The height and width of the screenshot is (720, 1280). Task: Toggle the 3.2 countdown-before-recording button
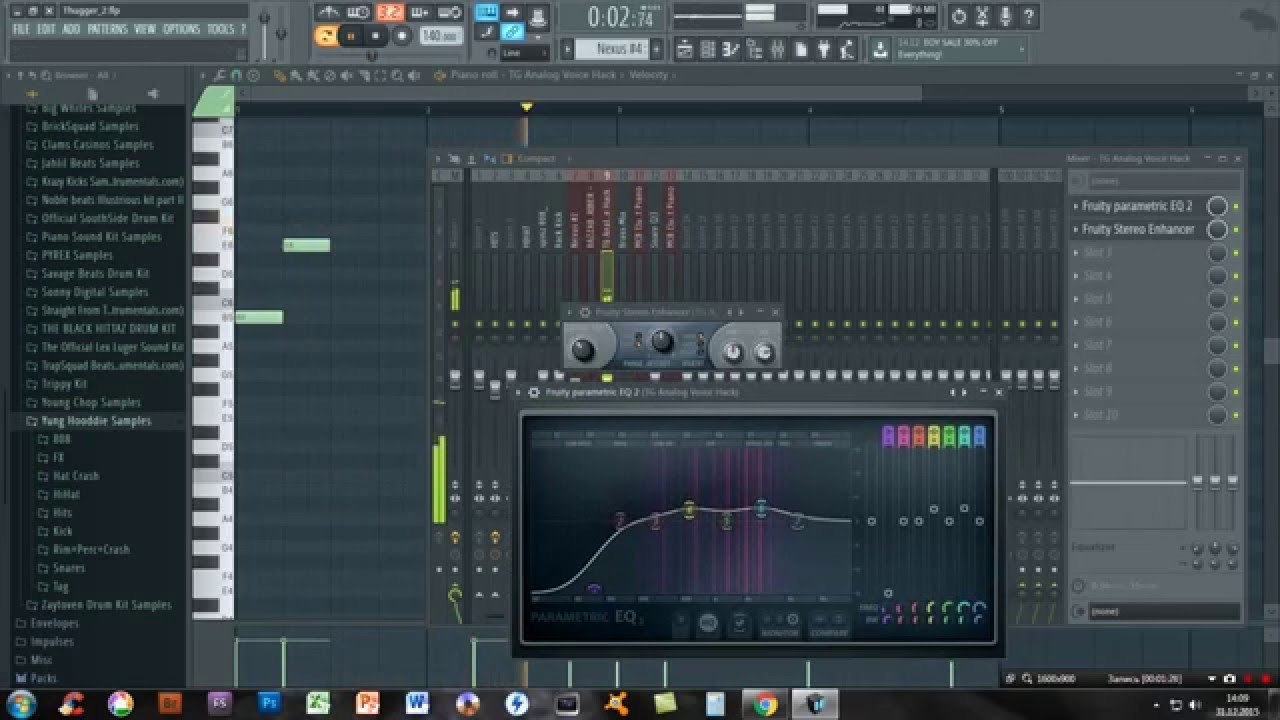(390, 12)
